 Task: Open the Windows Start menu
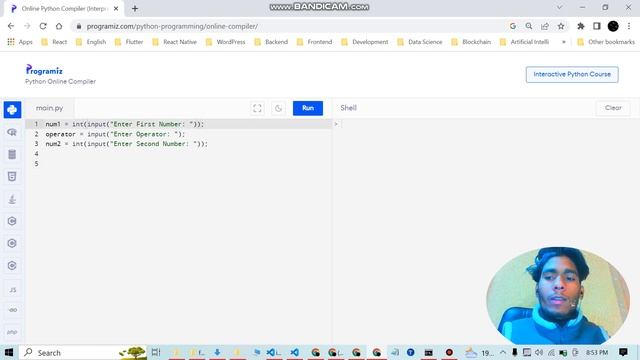pyautogui.click(x=9, y=352)
